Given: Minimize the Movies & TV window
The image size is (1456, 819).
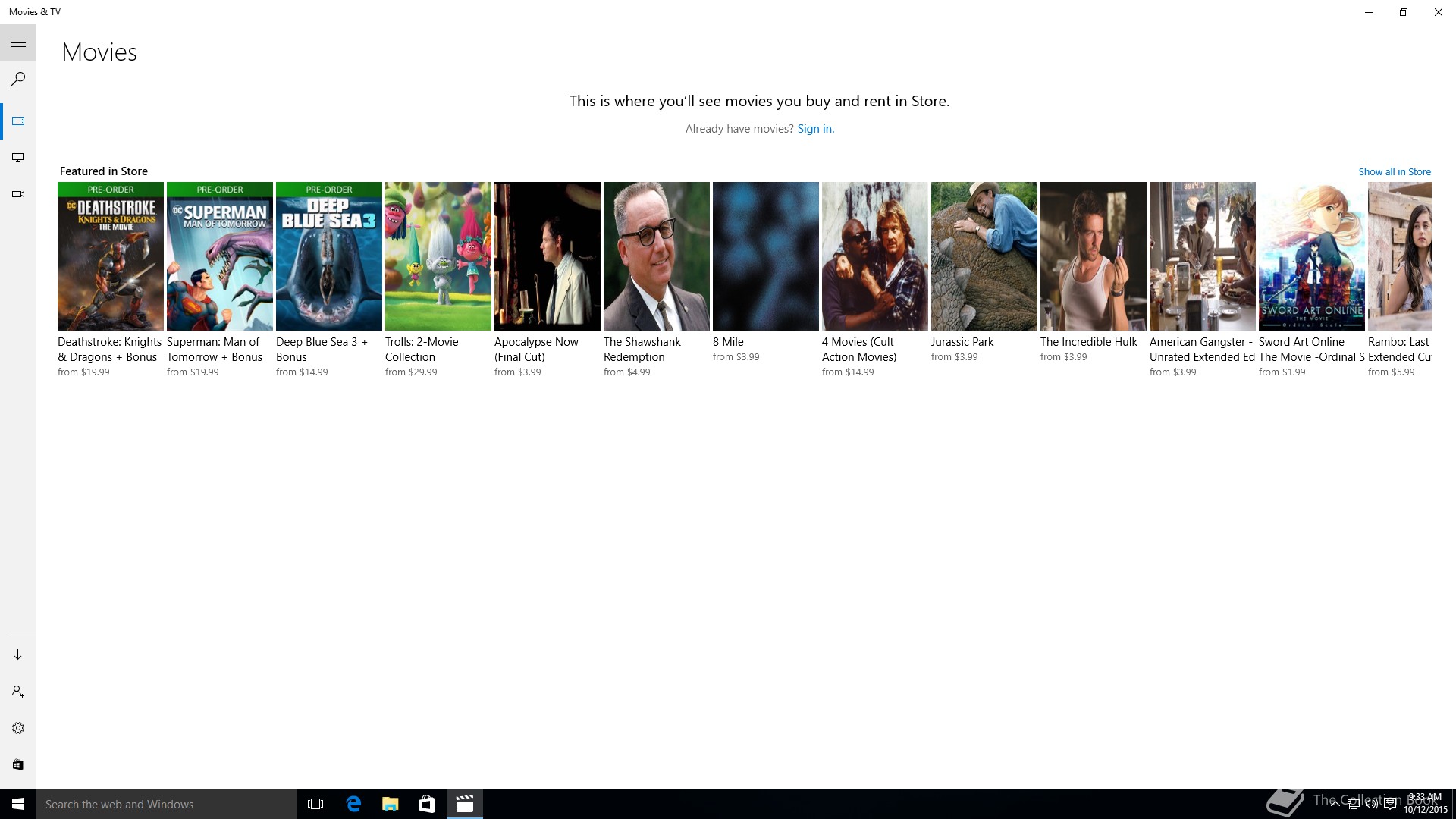Looking at the screenshot, I should [x=1369, y=12].
